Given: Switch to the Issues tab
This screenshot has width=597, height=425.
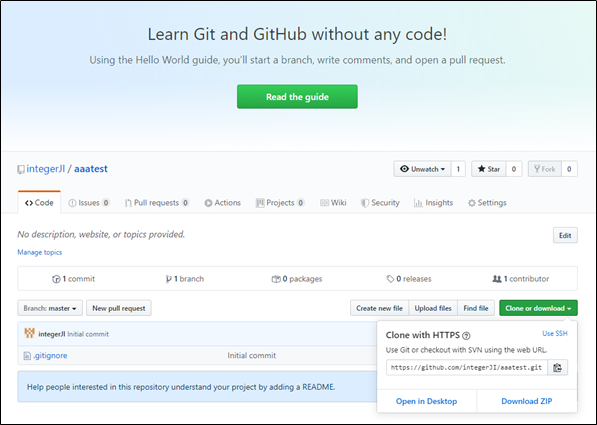Looking at the screenshot, I should [x=89, y=203].
